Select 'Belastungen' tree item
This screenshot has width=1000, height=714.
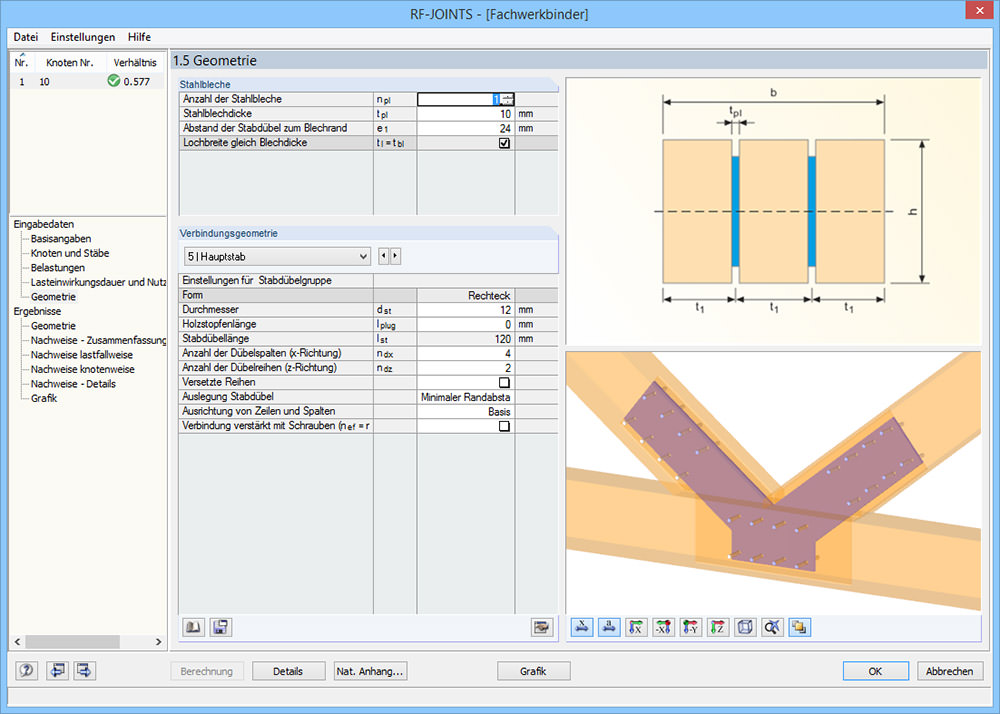point(57,268)
